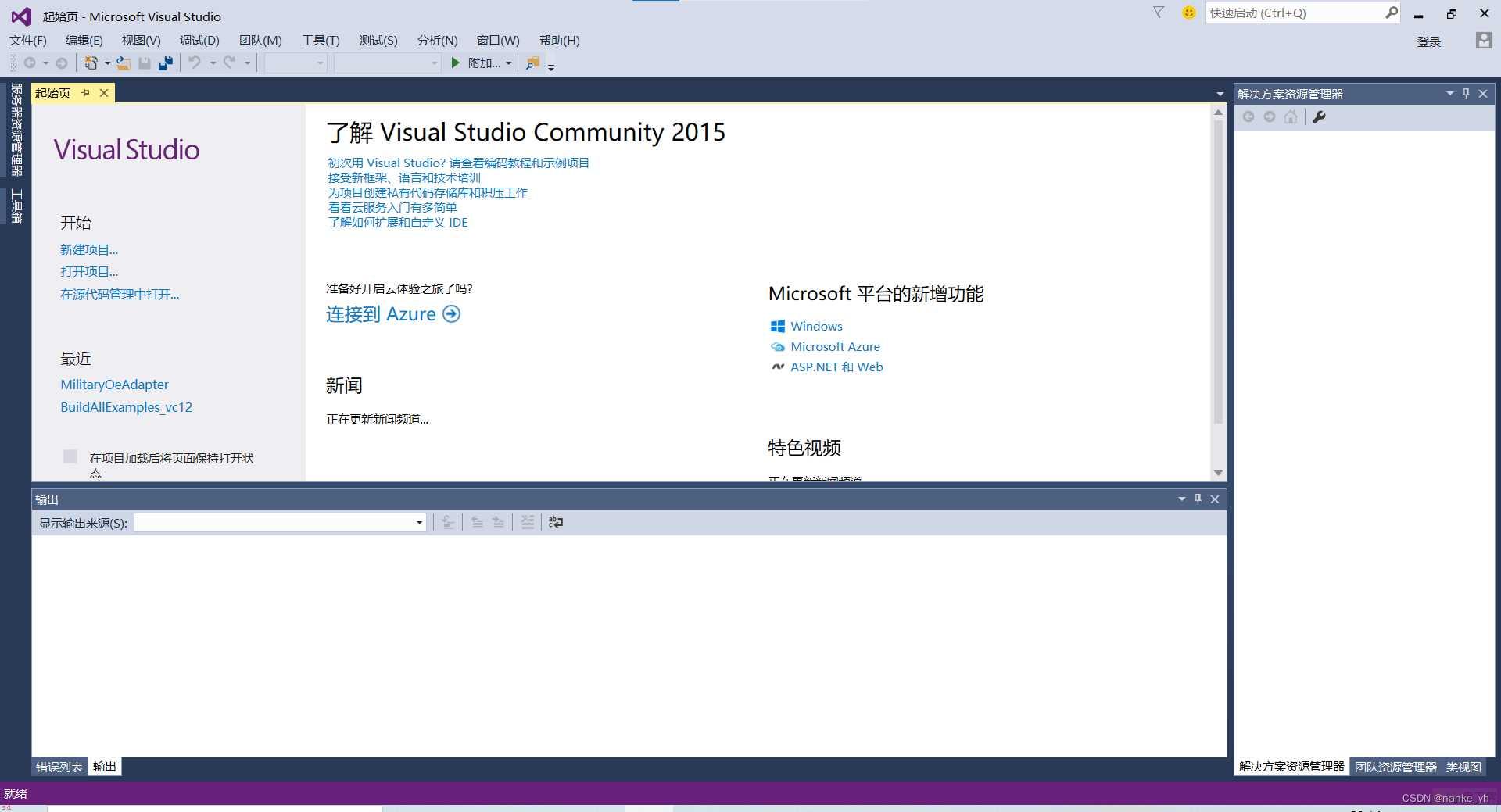Click the New Project toolbar icon
The height and width of the screenshot is (812, 1501).
point(91,63)
